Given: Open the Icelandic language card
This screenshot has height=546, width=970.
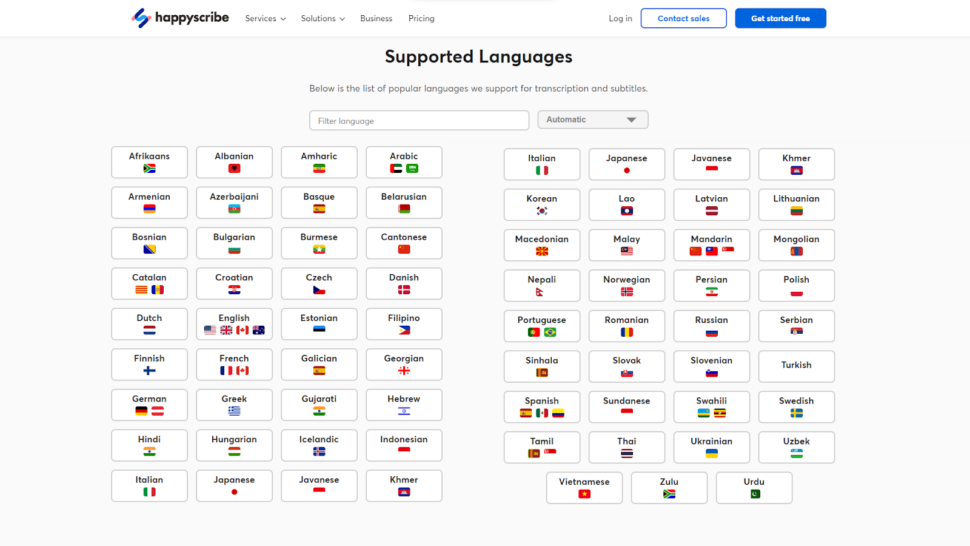Looking at the screenshot, I should click(x=319, y=445).
